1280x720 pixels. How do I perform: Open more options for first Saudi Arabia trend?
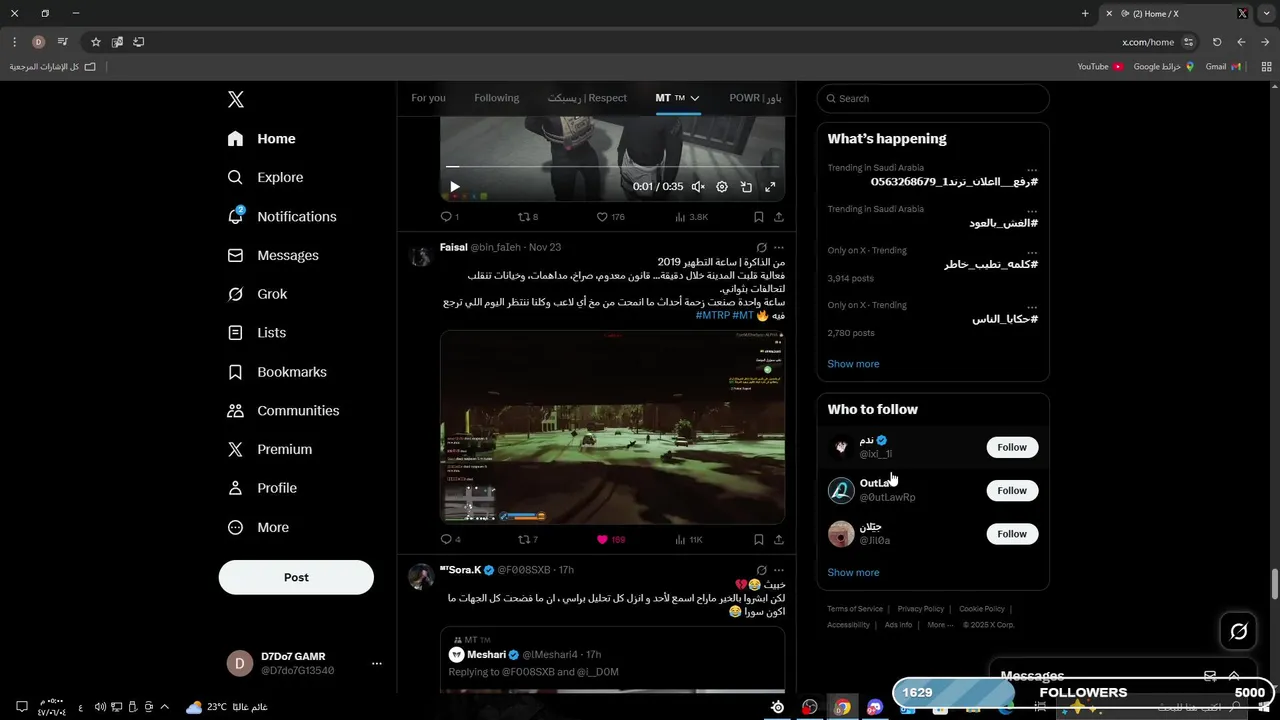(x=1032, y=169)
